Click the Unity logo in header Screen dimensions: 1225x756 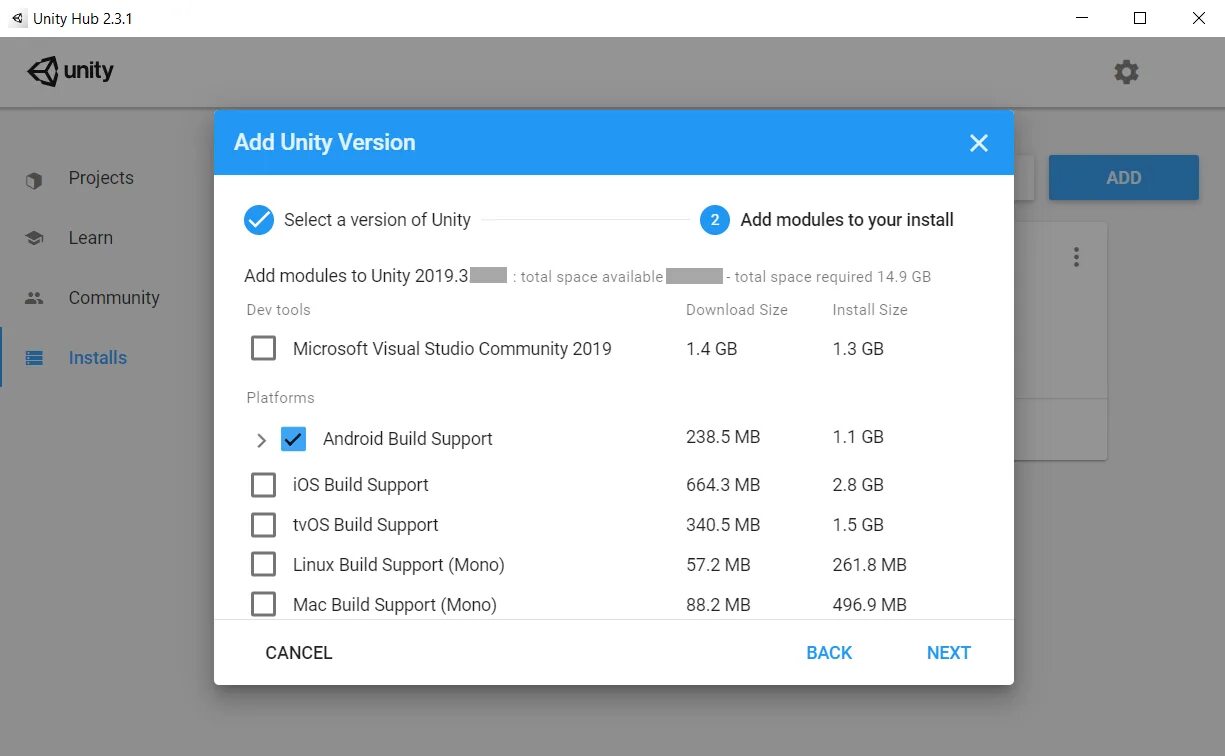(x=70, y=71)
